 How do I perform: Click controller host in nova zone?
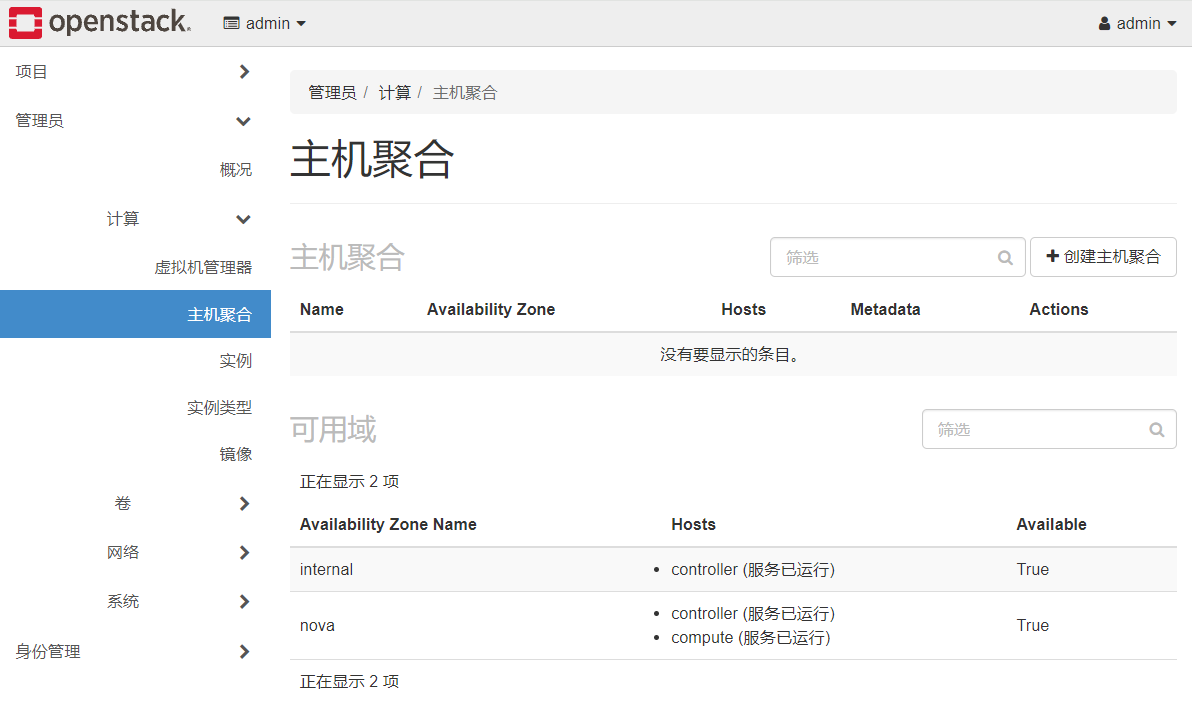click(753, 614)
